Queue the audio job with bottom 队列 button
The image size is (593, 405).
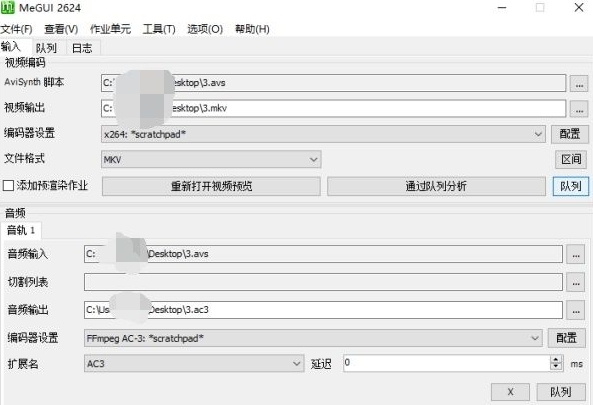(561, 392)
